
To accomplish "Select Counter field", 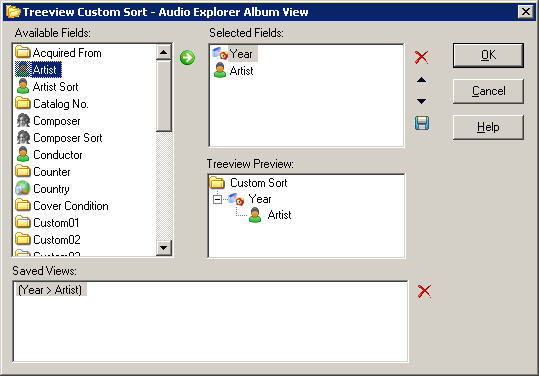I will pos(52,172).
